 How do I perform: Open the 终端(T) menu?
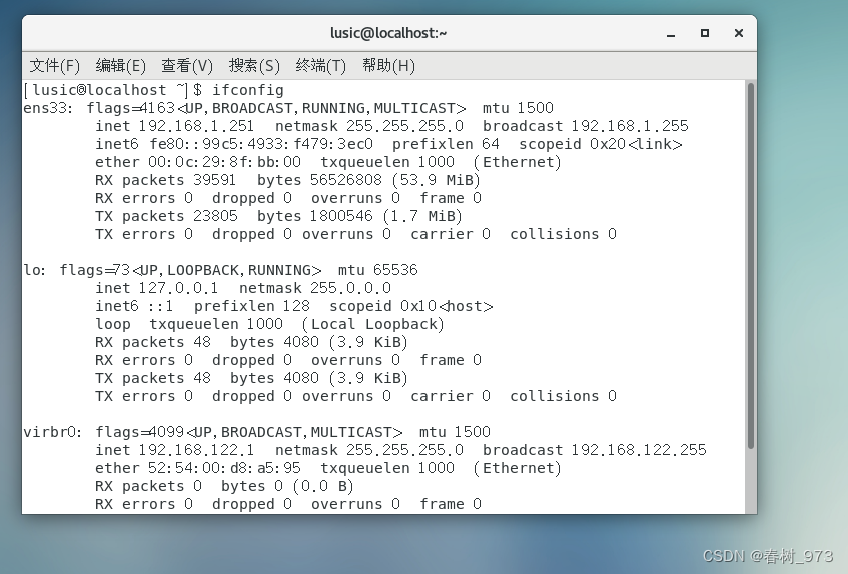pyautogui.click(x=321, y=66)
